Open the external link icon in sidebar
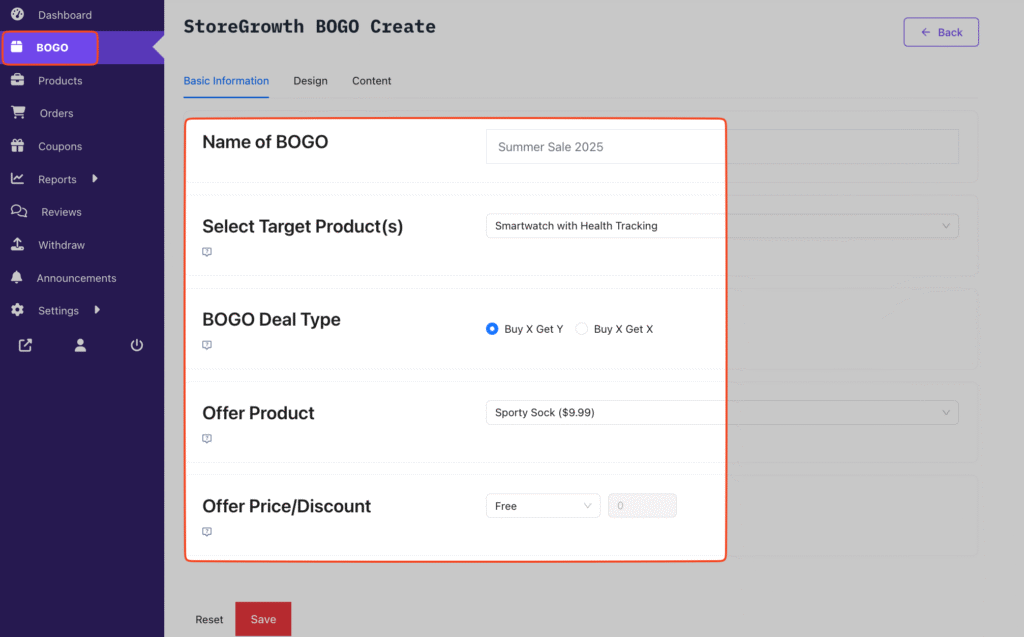 click(x=25, y=346)
